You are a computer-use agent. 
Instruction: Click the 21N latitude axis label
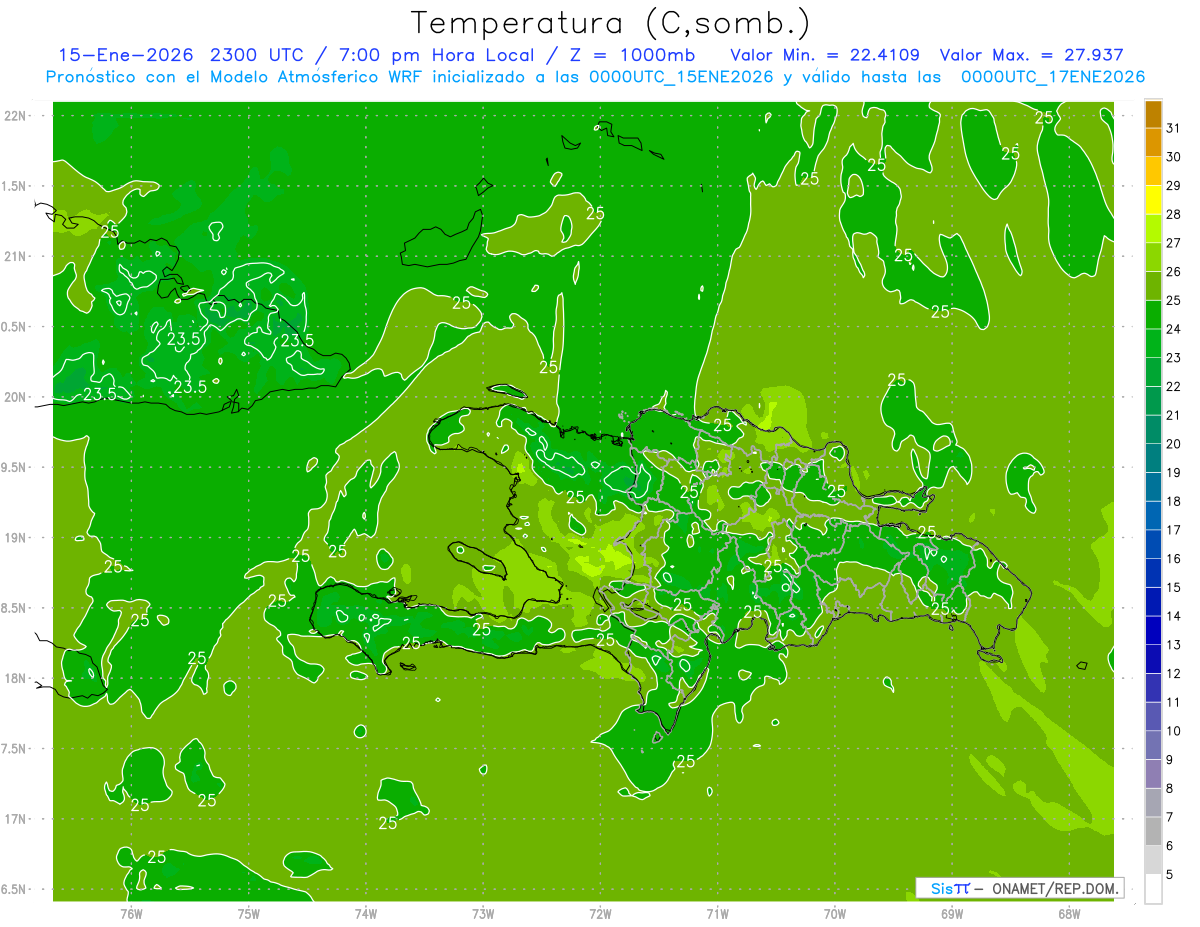16,256
